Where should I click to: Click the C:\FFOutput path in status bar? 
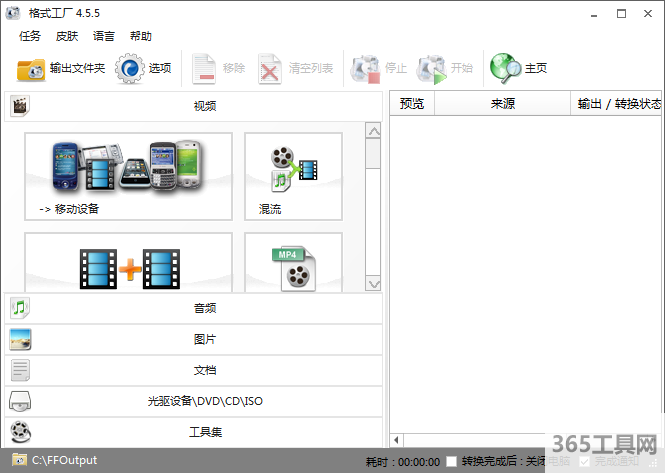(64, 460)
